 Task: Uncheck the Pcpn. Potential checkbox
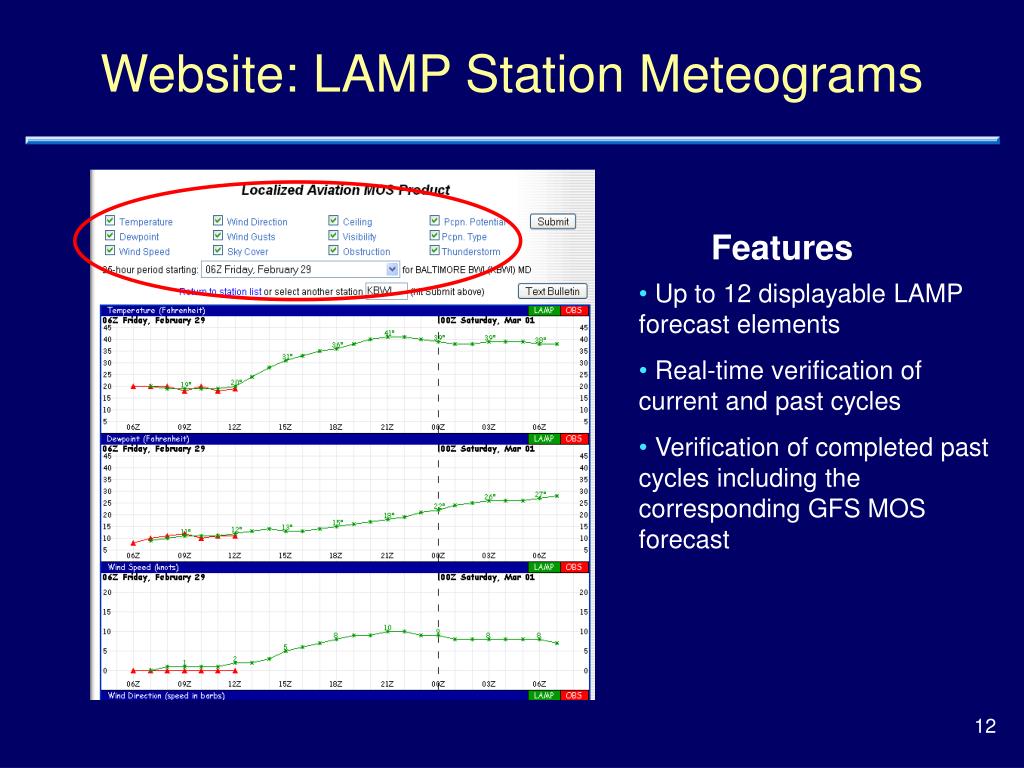(x=434, y=221)
